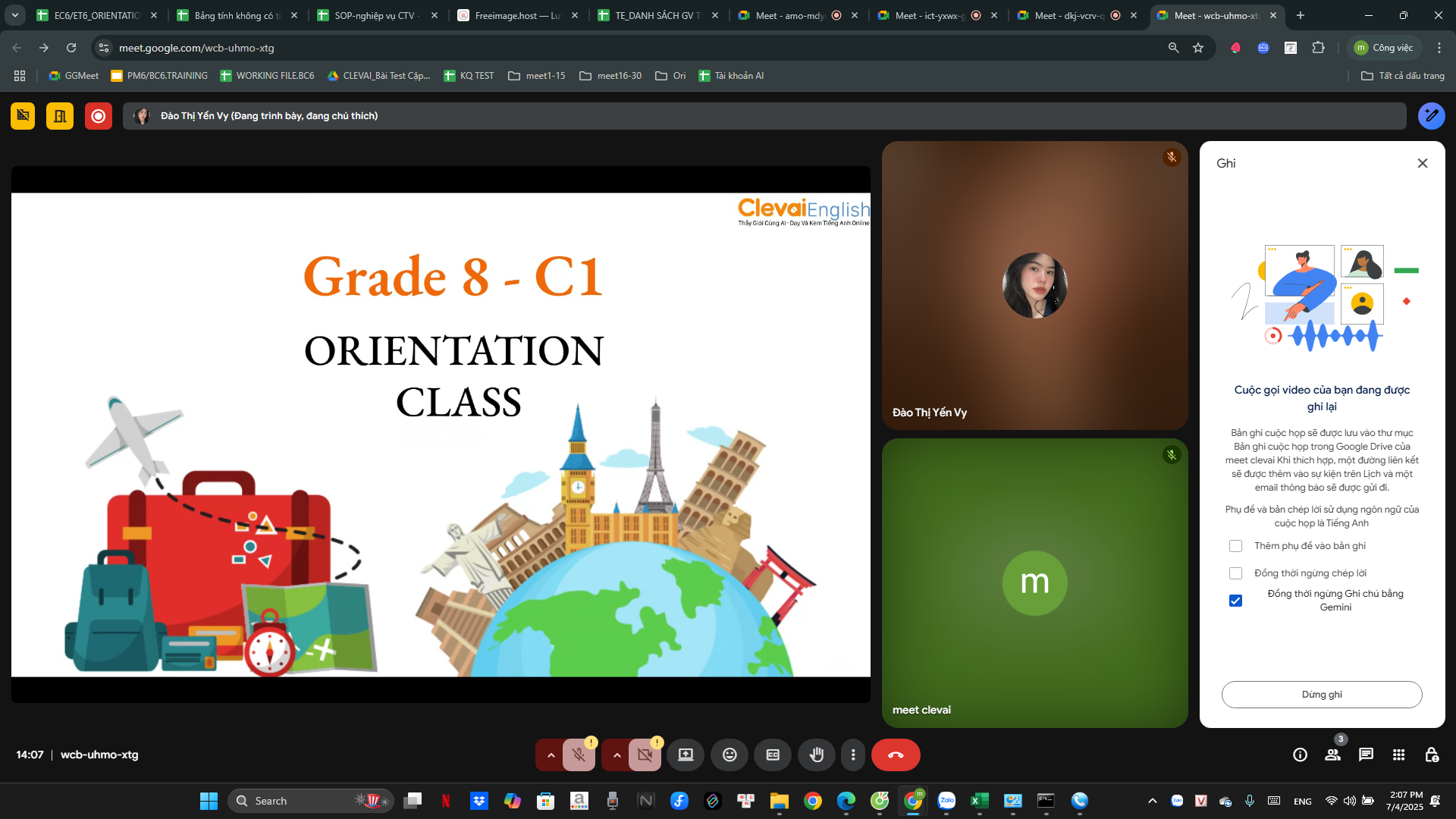Open host controls lock icon
The image size is (1456, 819).
pos(1432,755)
